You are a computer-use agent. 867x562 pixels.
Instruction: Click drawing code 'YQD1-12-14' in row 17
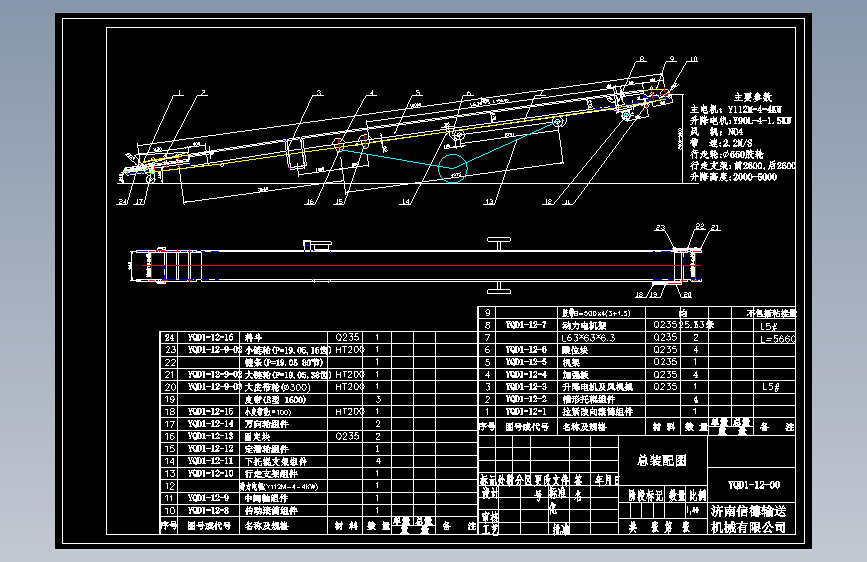(x=210, y=424)
